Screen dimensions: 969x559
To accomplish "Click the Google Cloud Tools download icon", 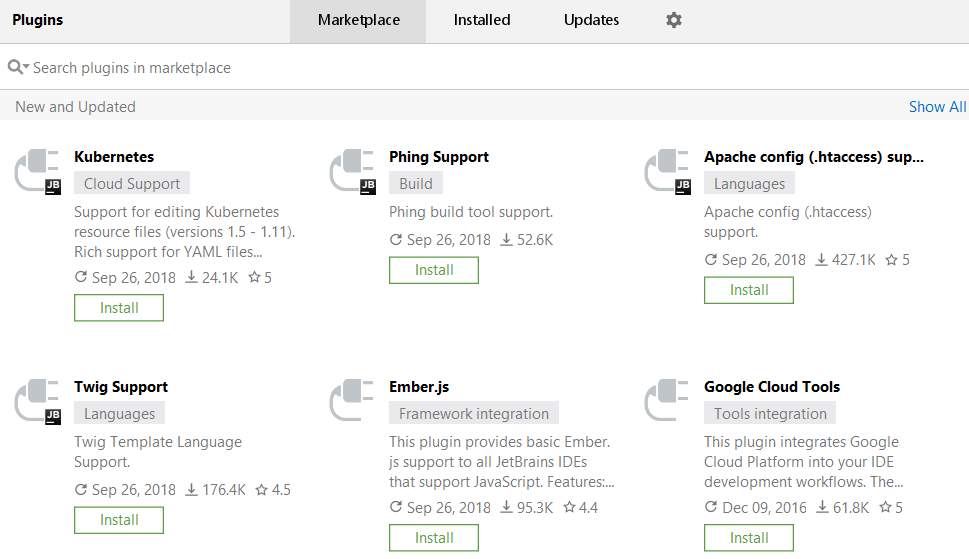I will click(823, 507).
